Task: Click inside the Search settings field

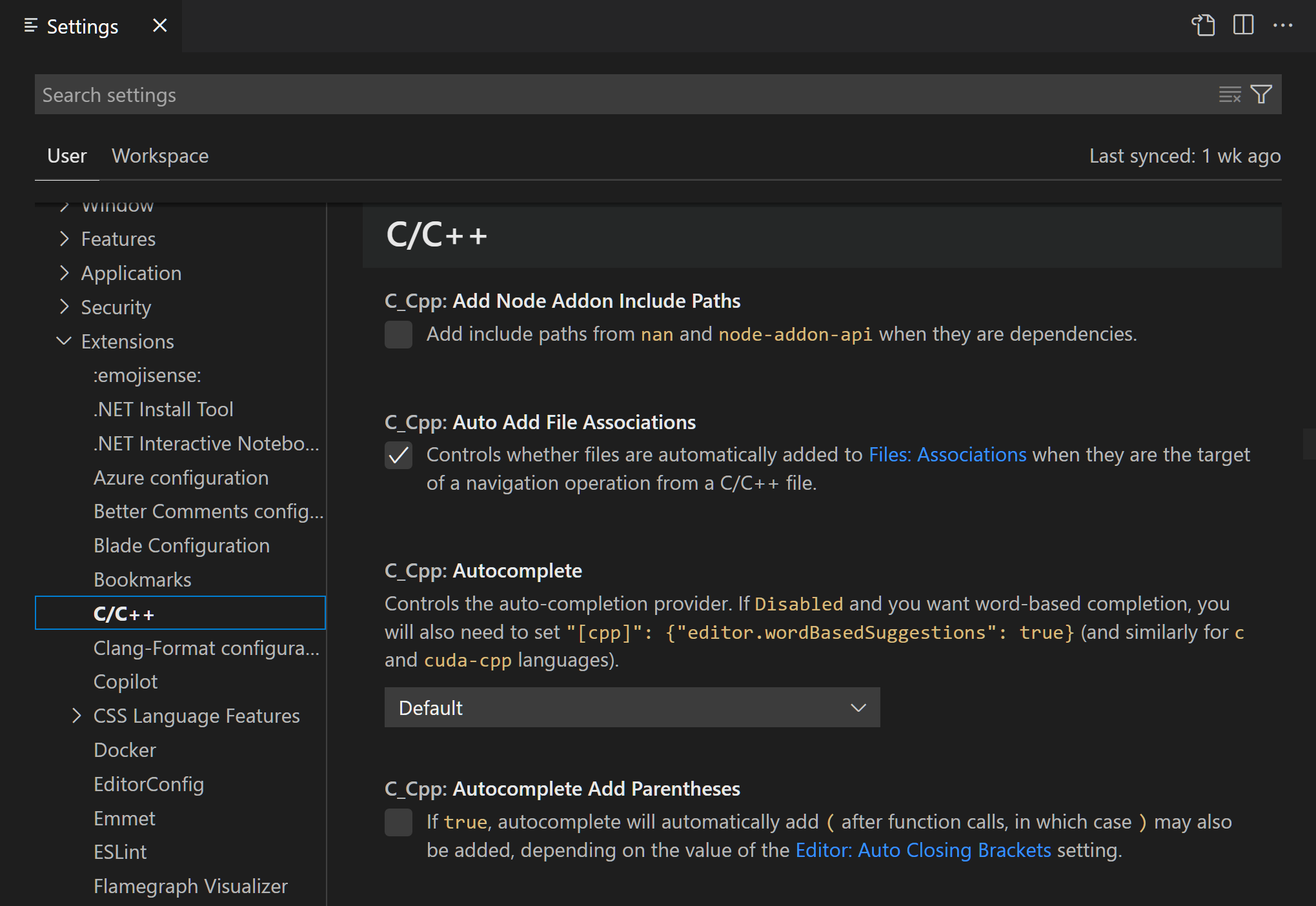Action: click(x=387, y=94)
